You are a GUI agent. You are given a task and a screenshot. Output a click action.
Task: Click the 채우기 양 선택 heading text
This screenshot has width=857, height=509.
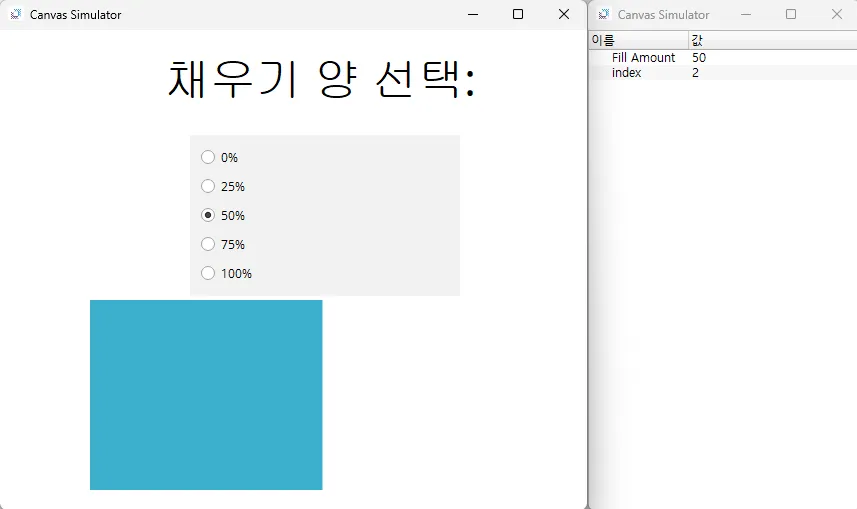pyautogui.click(x=321, y=79)
